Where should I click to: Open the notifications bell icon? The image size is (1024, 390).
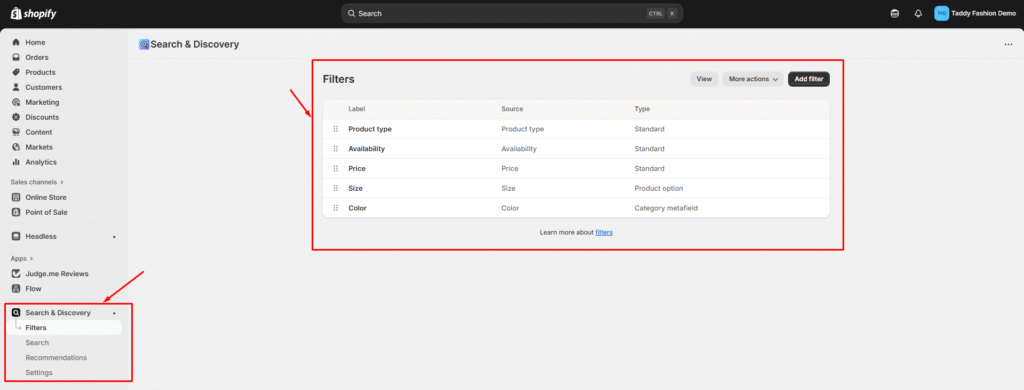tap(918, 14)
